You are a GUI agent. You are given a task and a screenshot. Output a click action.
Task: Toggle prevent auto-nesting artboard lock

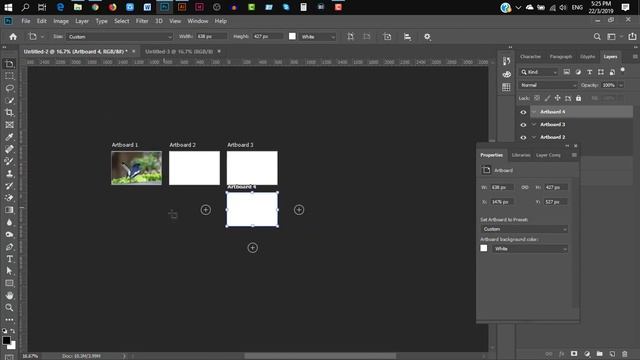tap(568, 98)
